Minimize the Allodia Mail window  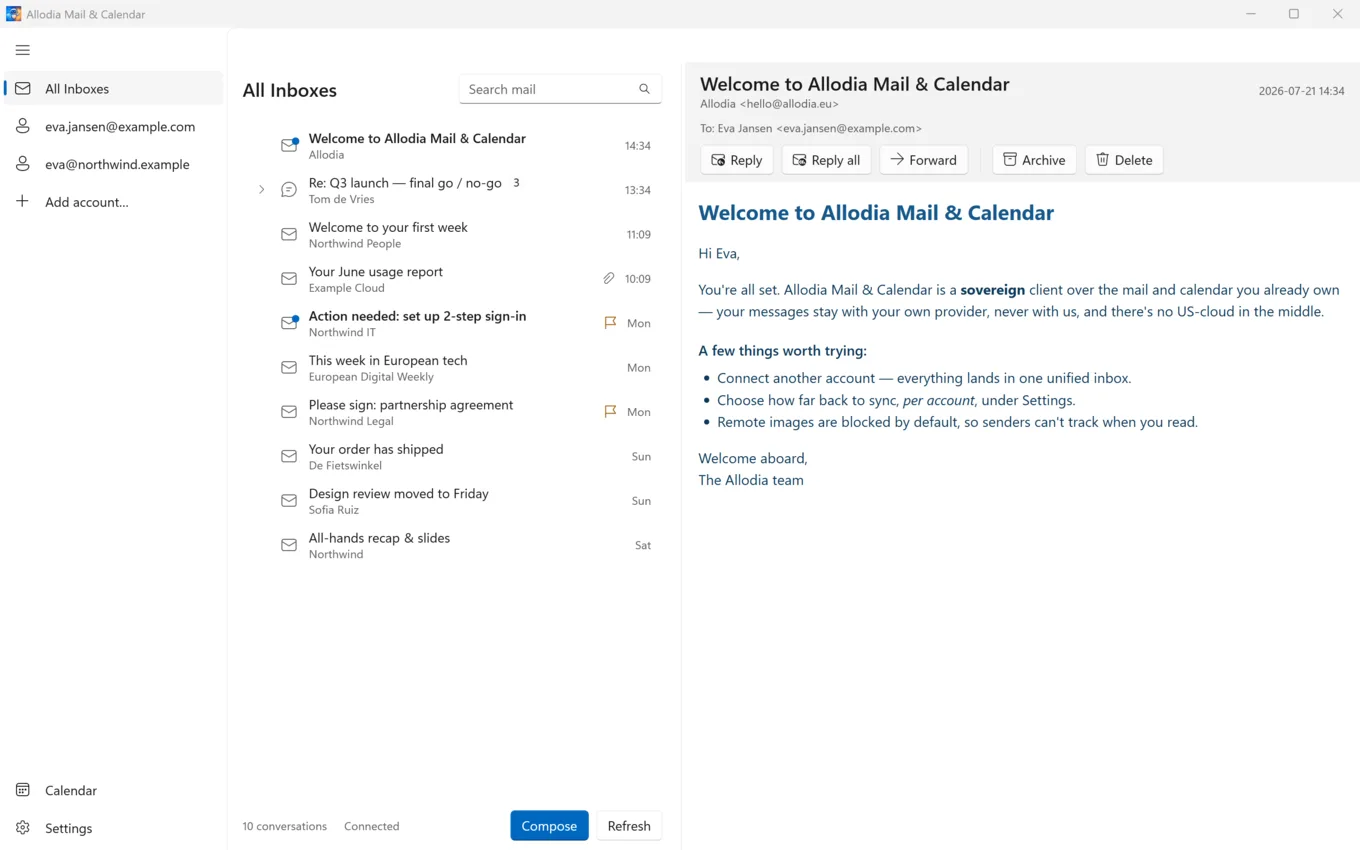1251,14
